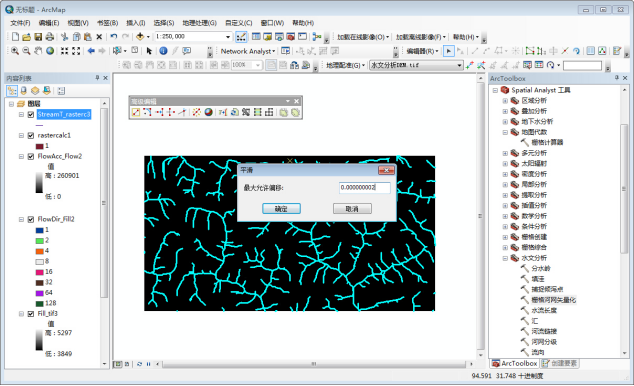Open the Network Analyst dropdown menu
634x386 pixels.
[x=248, y=51]
